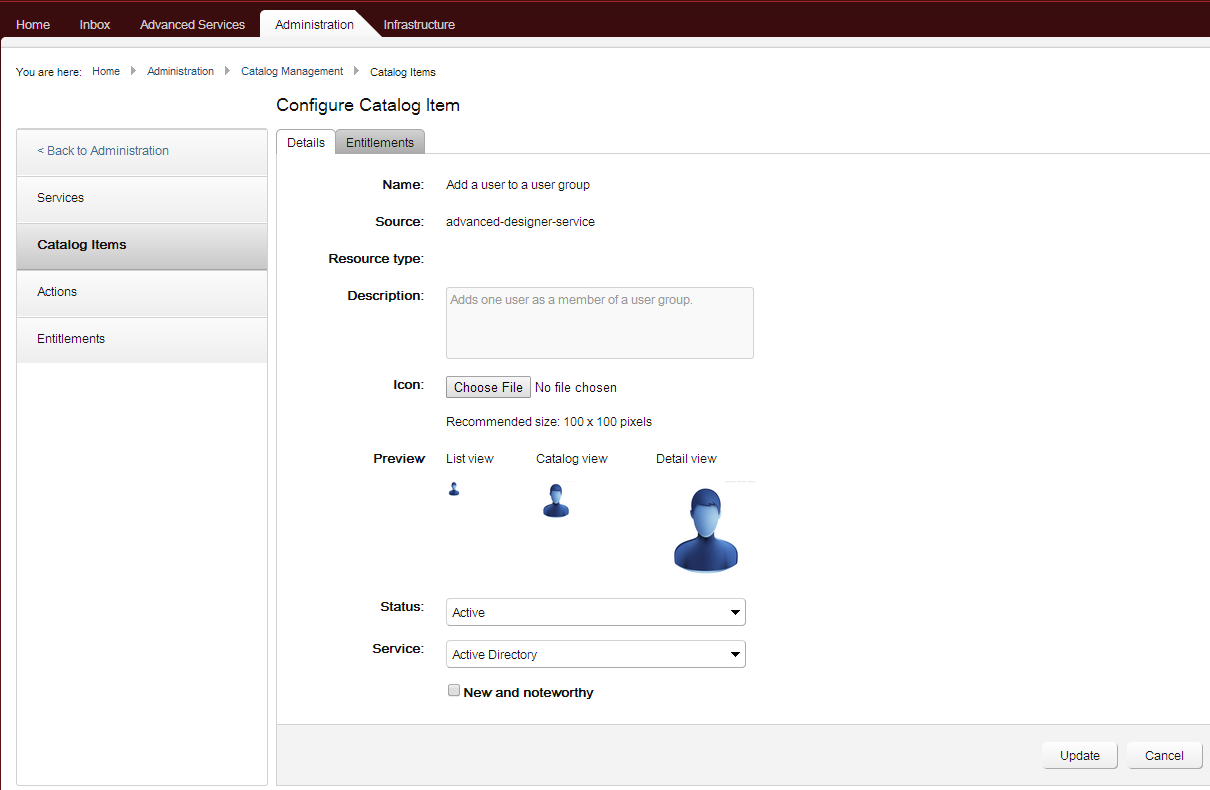This screenshot has width=1210, height=790.
Task: Open the Status dropdown showing Active
Action: click(x=595, y=611)
